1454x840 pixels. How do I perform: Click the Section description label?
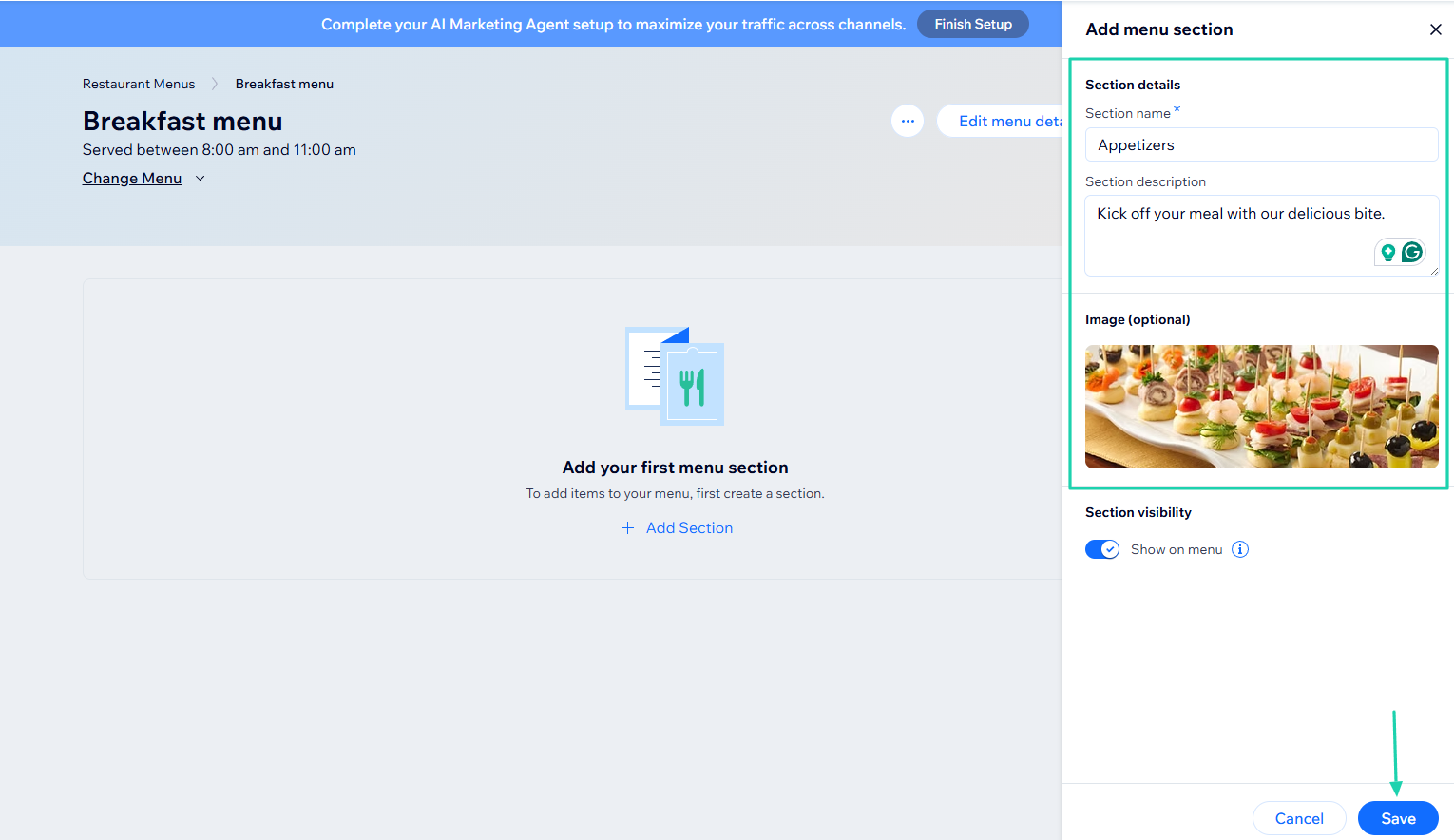tap(1145, 181)
